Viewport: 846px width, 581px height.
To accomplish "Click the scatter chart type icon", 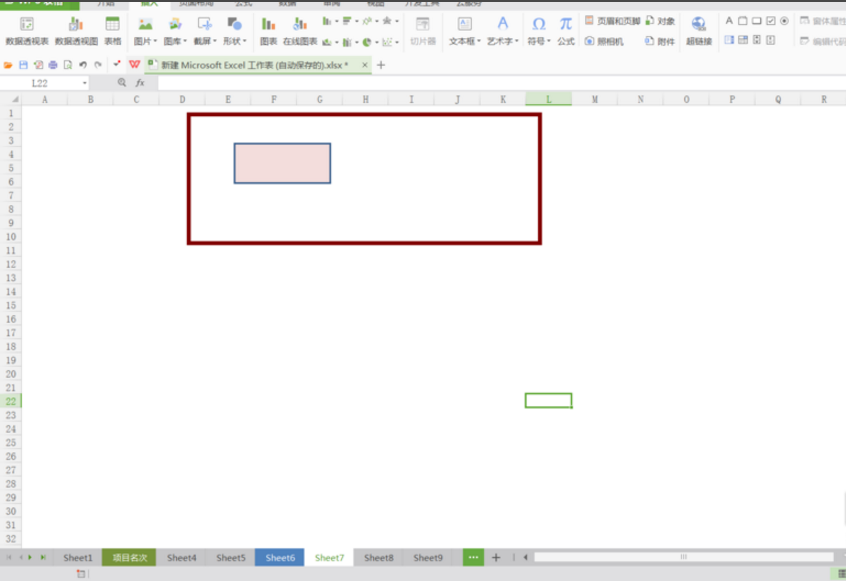I will click(x=387, y=42).
